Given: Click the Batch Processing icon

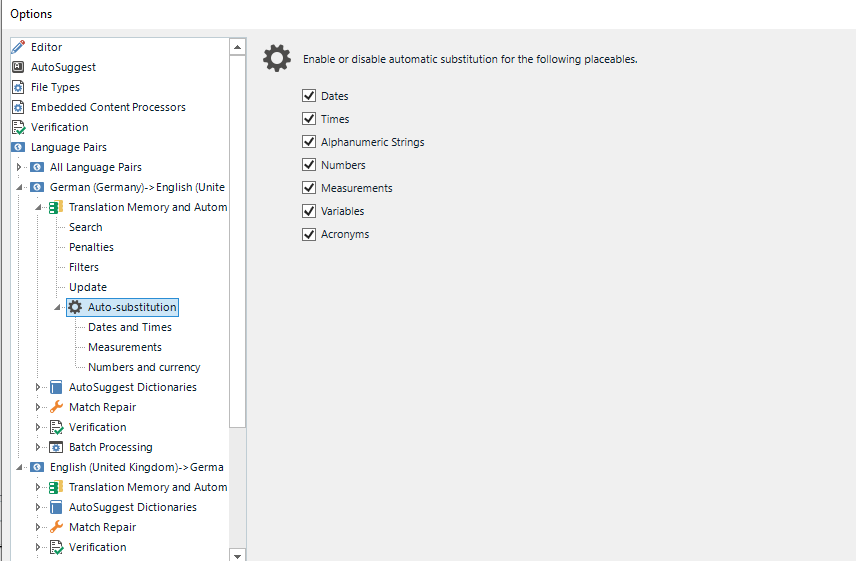Looking at the screenshot, I should coord(56,447).
